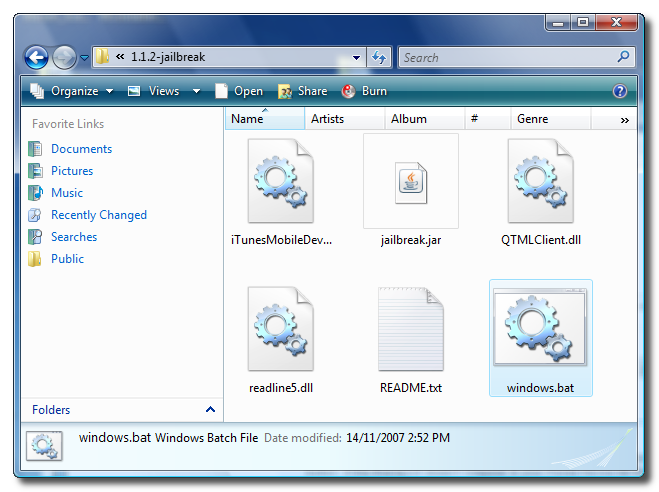Click the blue Back navigation arrow
This screenshot has height=492, width=659.
tap(37, 57)
